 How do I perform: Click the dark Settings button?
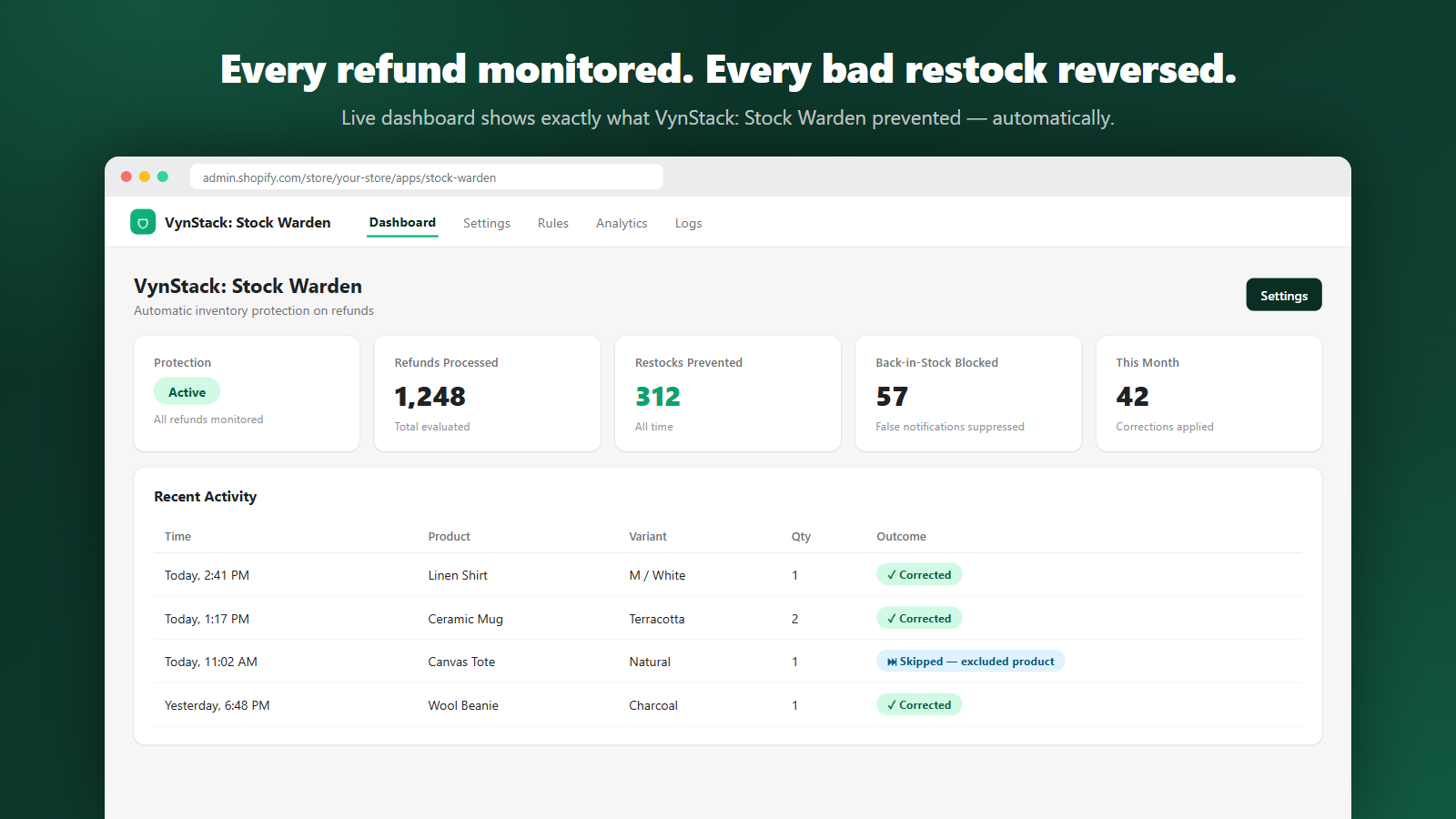click(x=1284, y=295)
